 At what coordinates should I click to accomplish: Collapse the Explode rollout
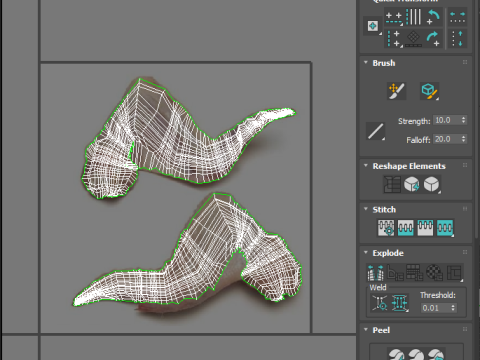tap(366, 253)
